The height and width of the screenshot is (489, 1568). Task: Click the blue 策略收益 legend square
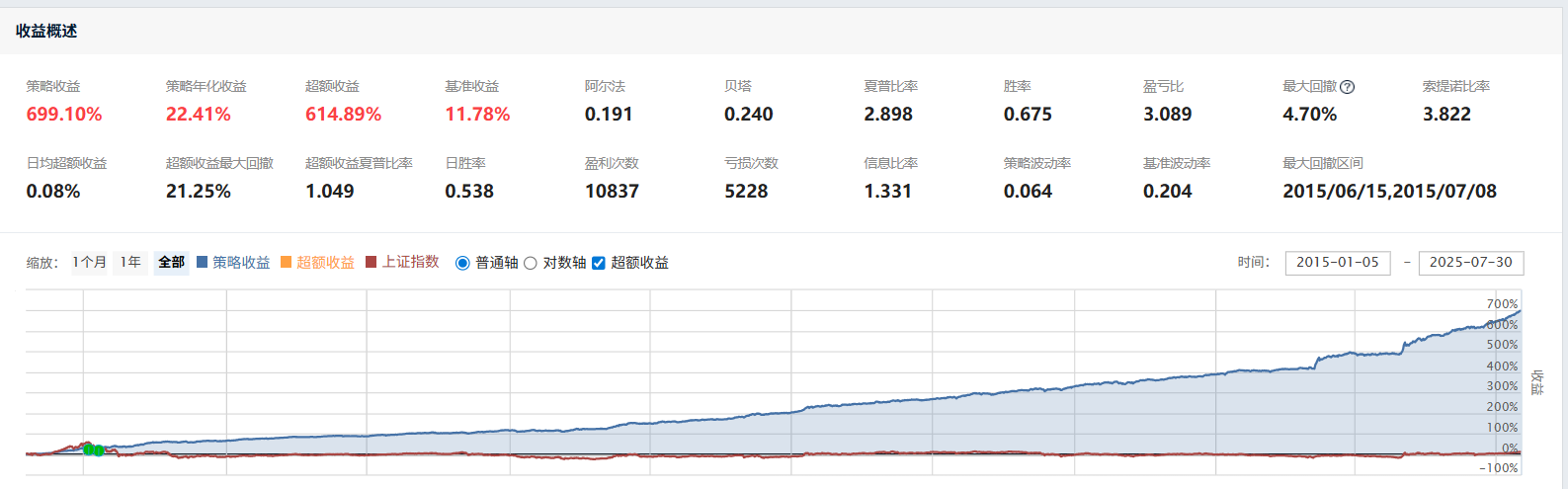click(x=203, y=263)
